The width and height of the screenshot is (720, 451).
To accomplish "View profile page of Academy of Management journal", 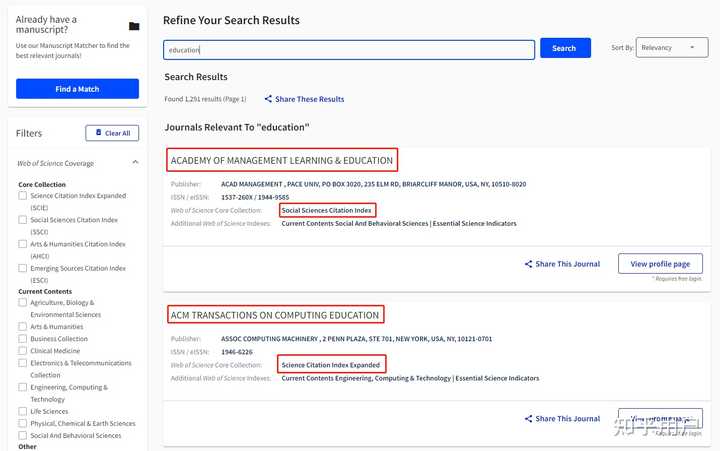I will [x=660, y=264].
